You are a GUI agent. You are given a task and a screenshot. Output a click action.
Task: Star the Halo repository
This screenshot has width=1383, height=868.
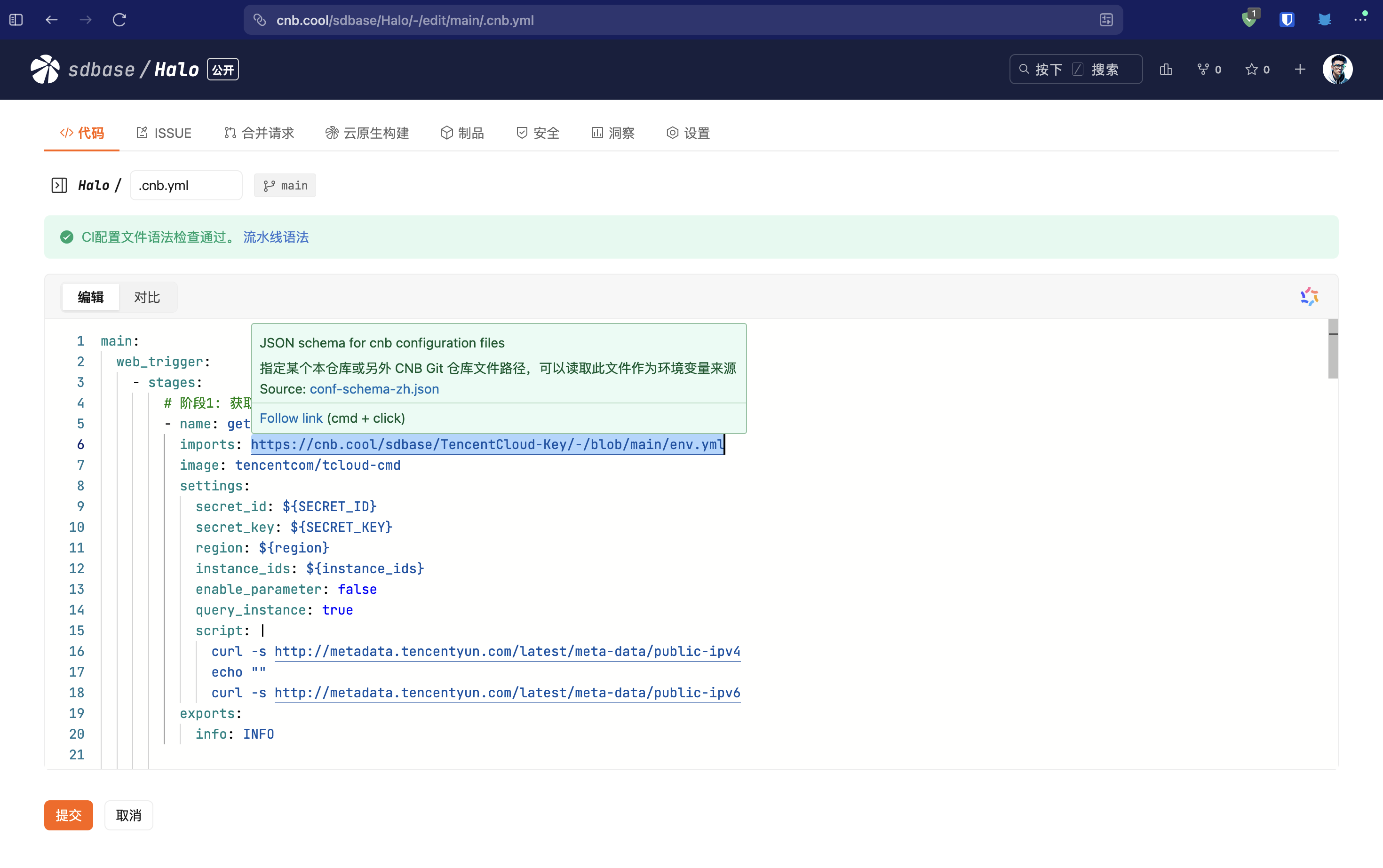1252,70
